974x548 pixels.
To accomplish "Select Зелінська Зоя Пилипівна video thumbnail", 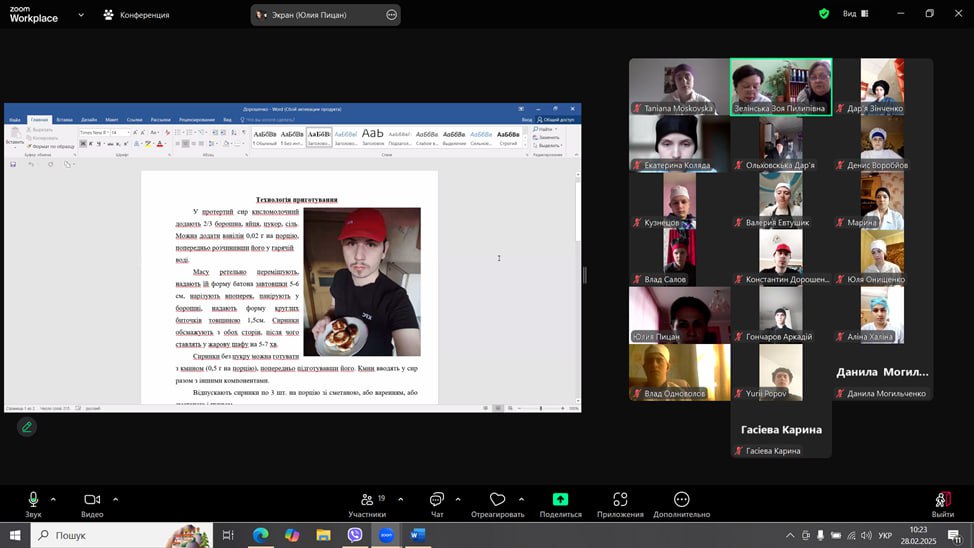I will pos(780,87).
